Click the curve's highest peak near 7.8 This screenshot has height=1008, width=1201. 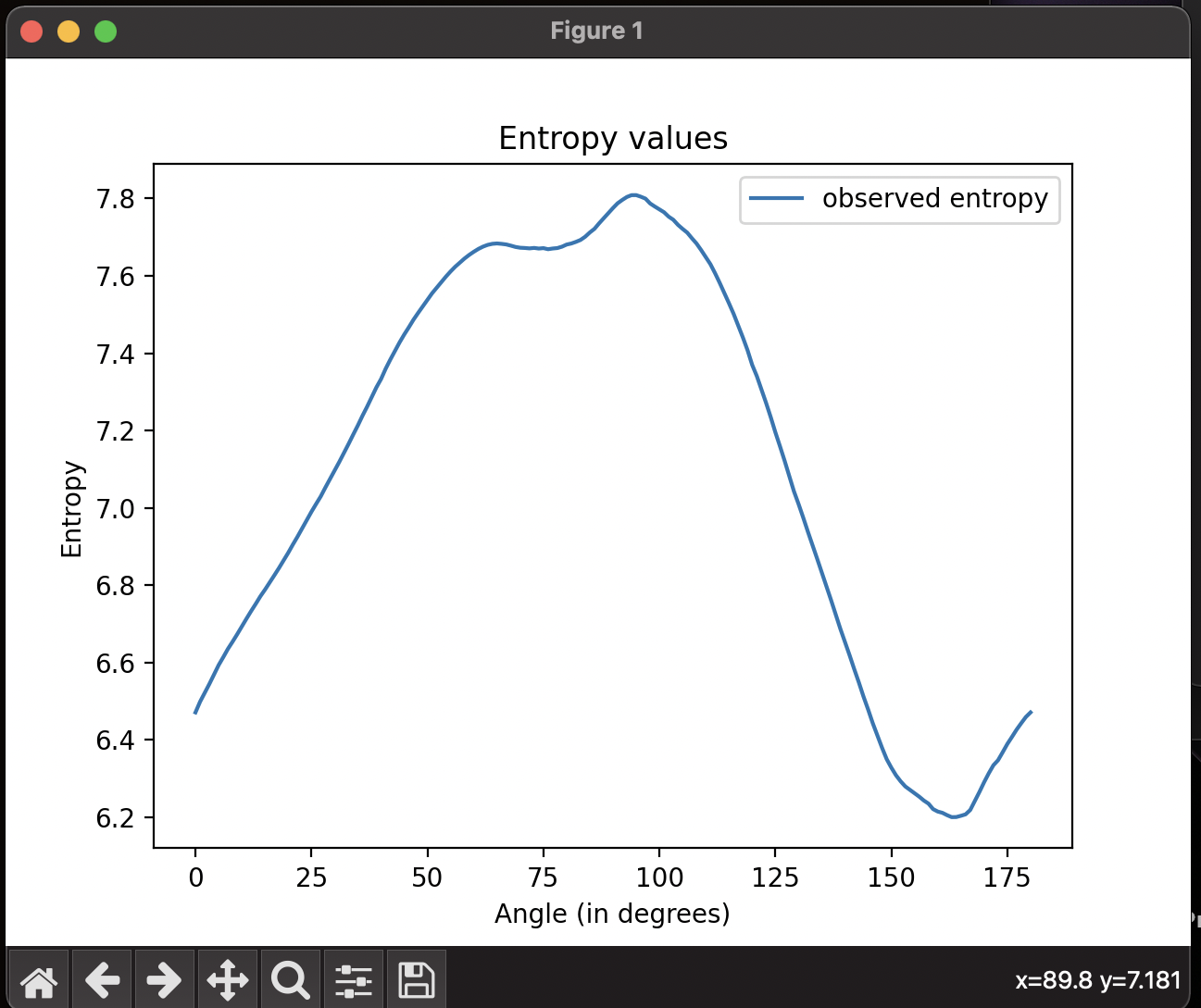pos(633,195)
